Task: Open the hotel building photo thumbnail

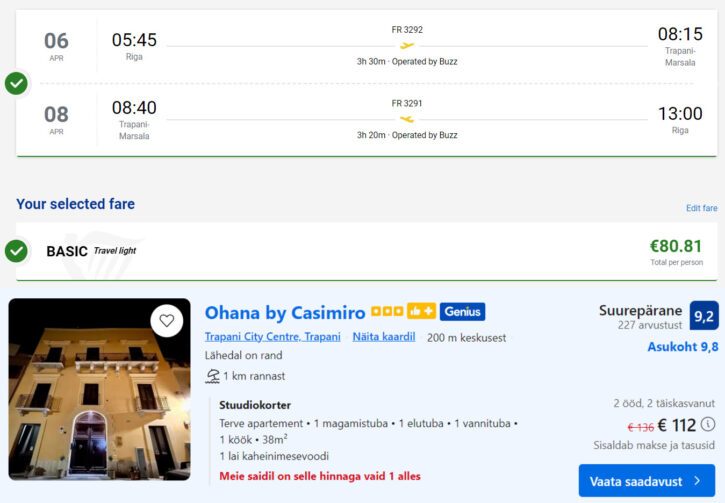Action: [x=99, y=390]
